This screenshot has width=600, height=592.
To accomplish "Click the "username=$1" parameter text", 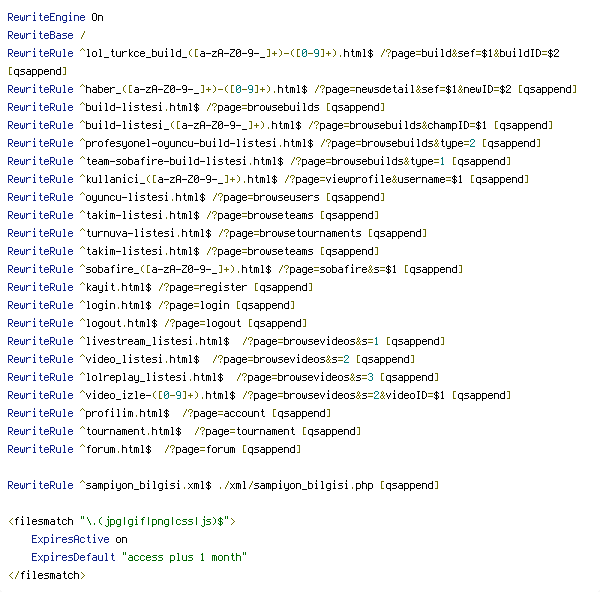I will click(430, 179).
